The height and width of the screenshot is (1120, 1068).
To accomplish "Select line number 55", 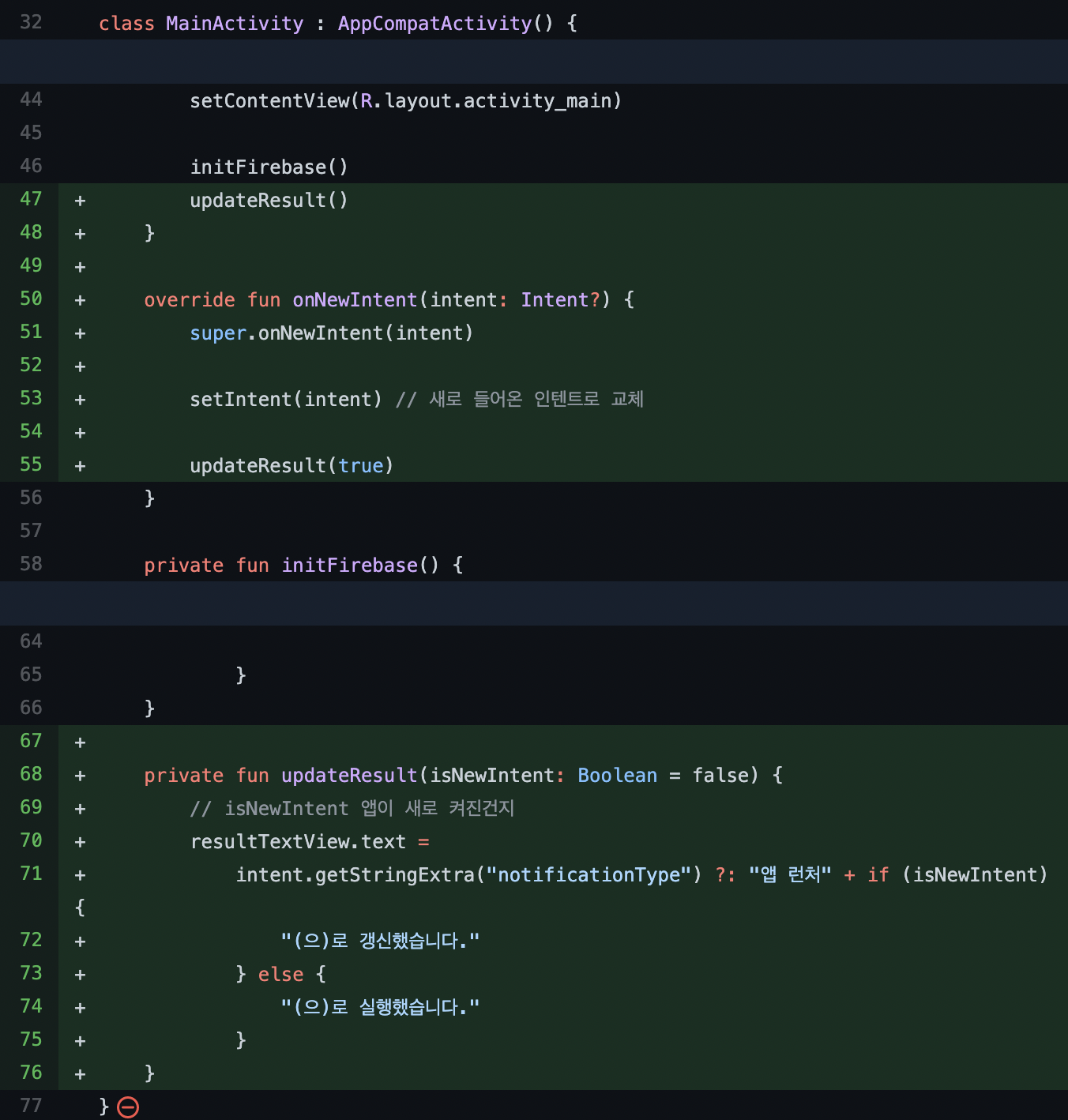I will click(31, 464).
